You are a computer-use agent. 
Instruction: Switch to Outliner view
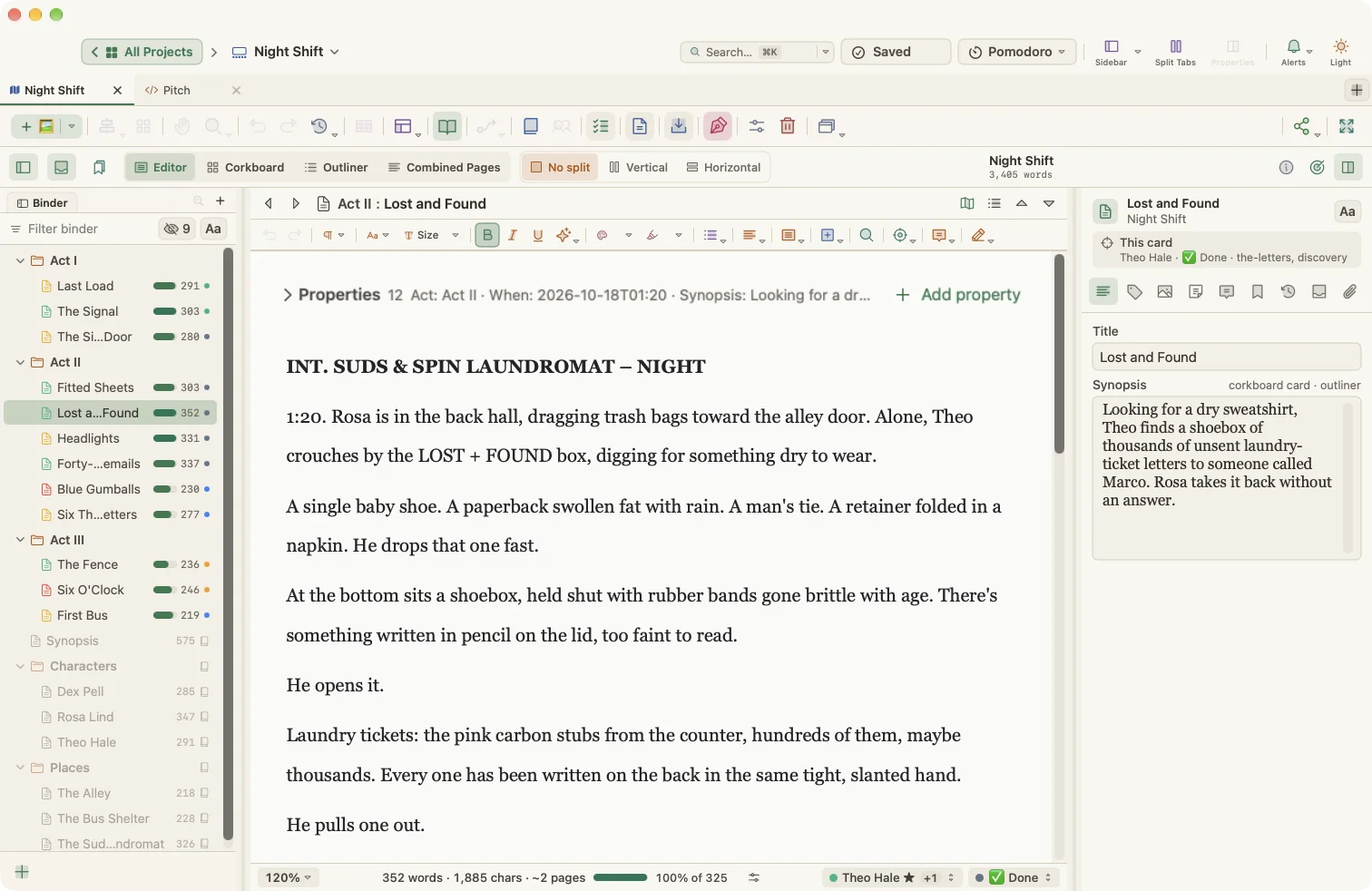tap(336, 167)
